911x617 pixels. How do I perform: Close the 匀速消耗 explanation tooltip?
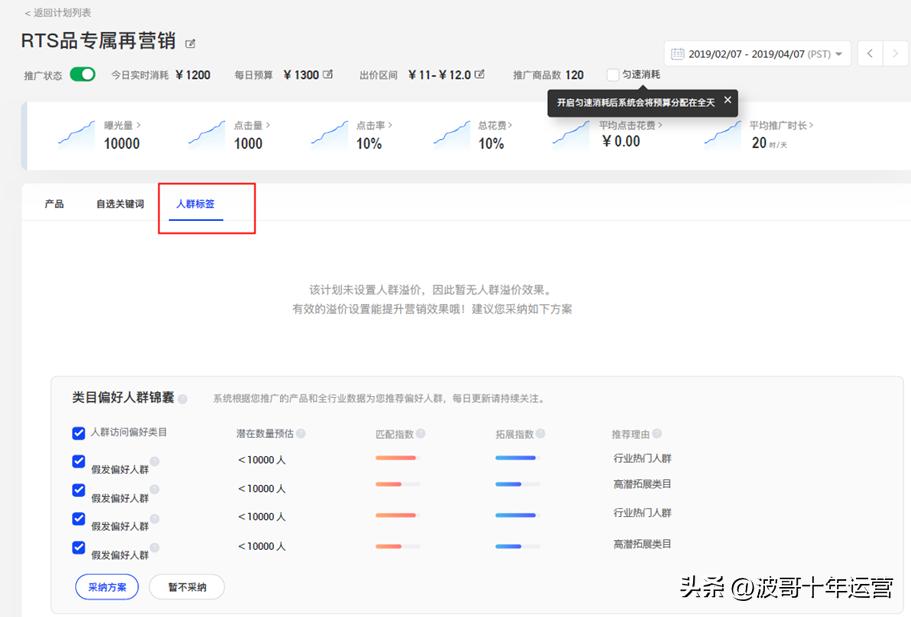click(x=727, y=100)
